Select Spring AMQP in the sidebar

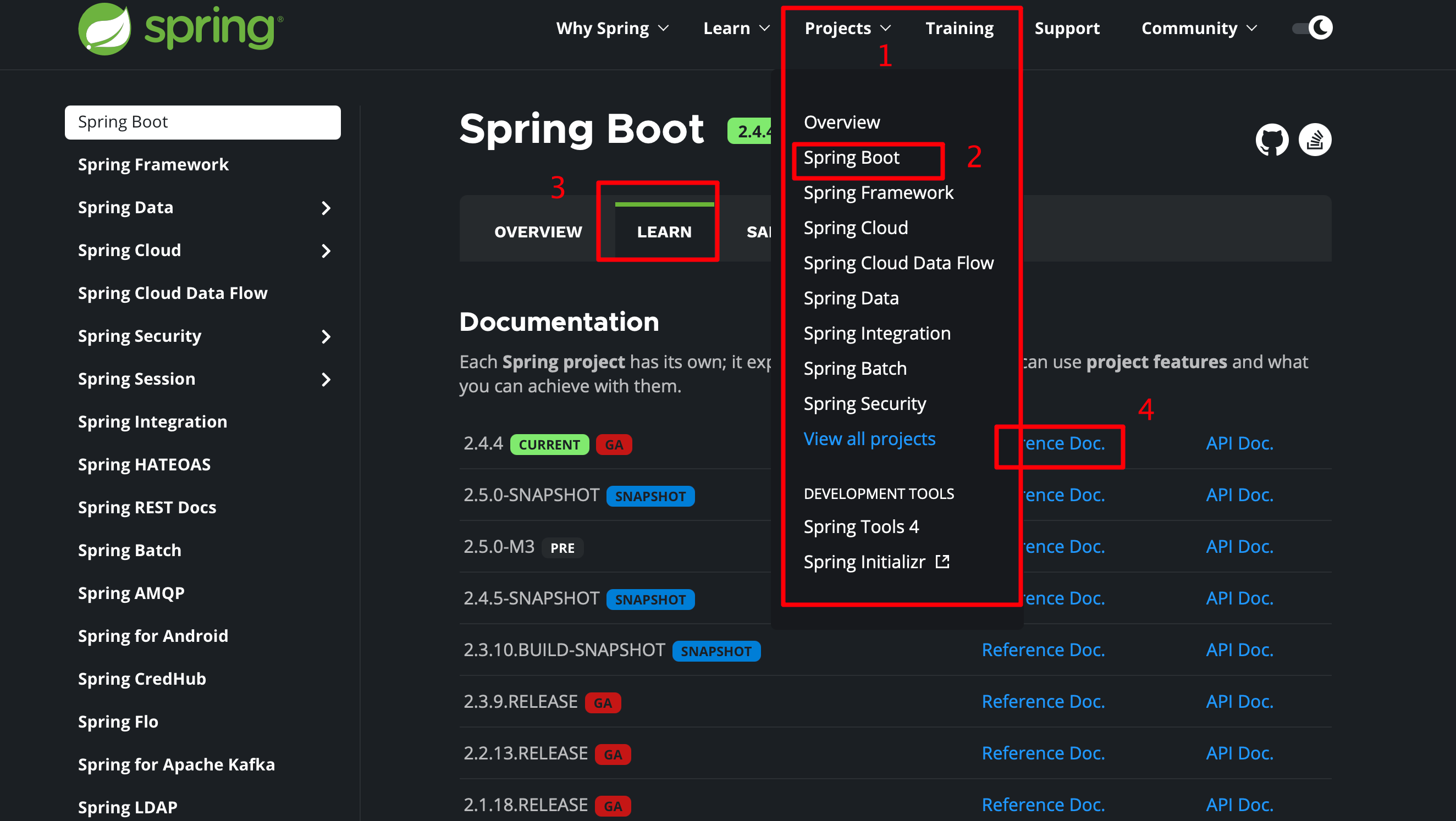[x=131, y=594]
